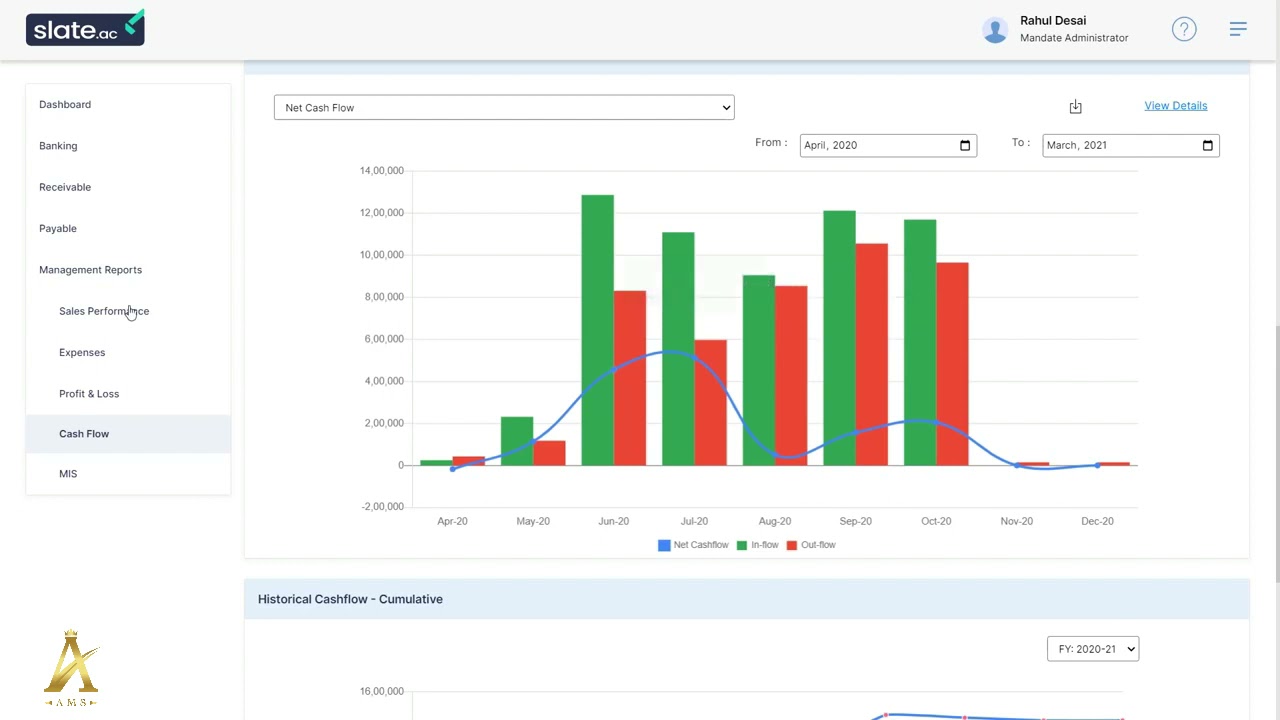Image resolution: width=1280 pixels, height=720 pixels.
Task: Toggle Net Cashflow legend swatch
Action: [x=664, y=545]
